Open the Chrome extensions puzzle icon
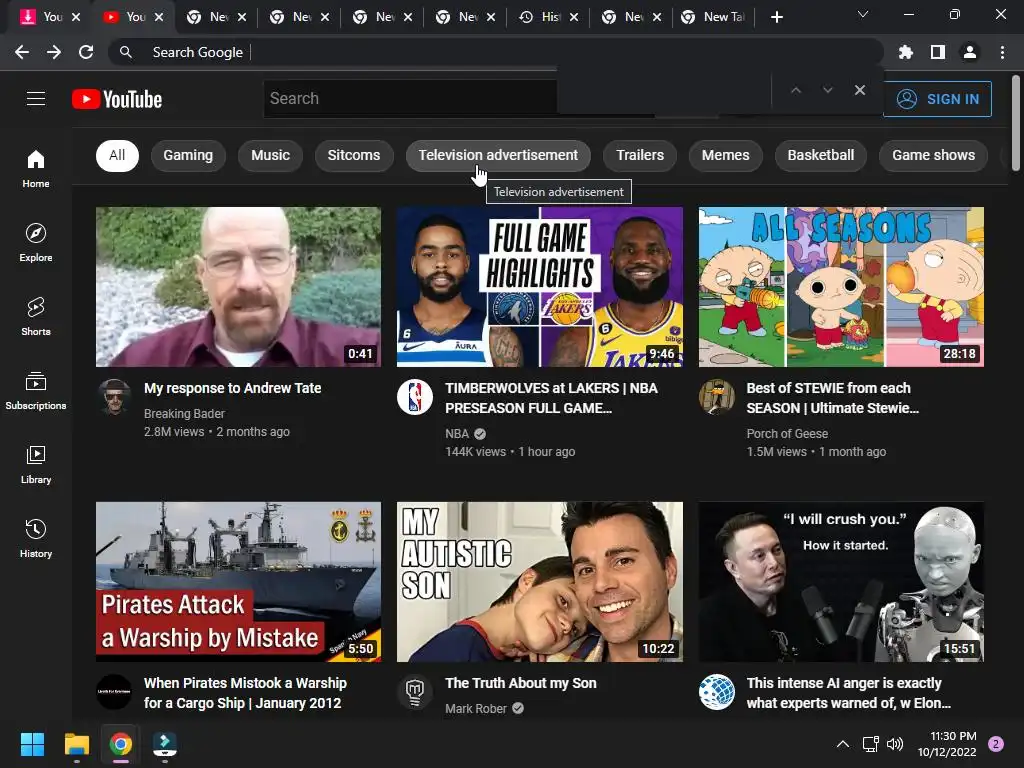The image size is (1024, 768). pyautogui.click(x=905, y=52)
